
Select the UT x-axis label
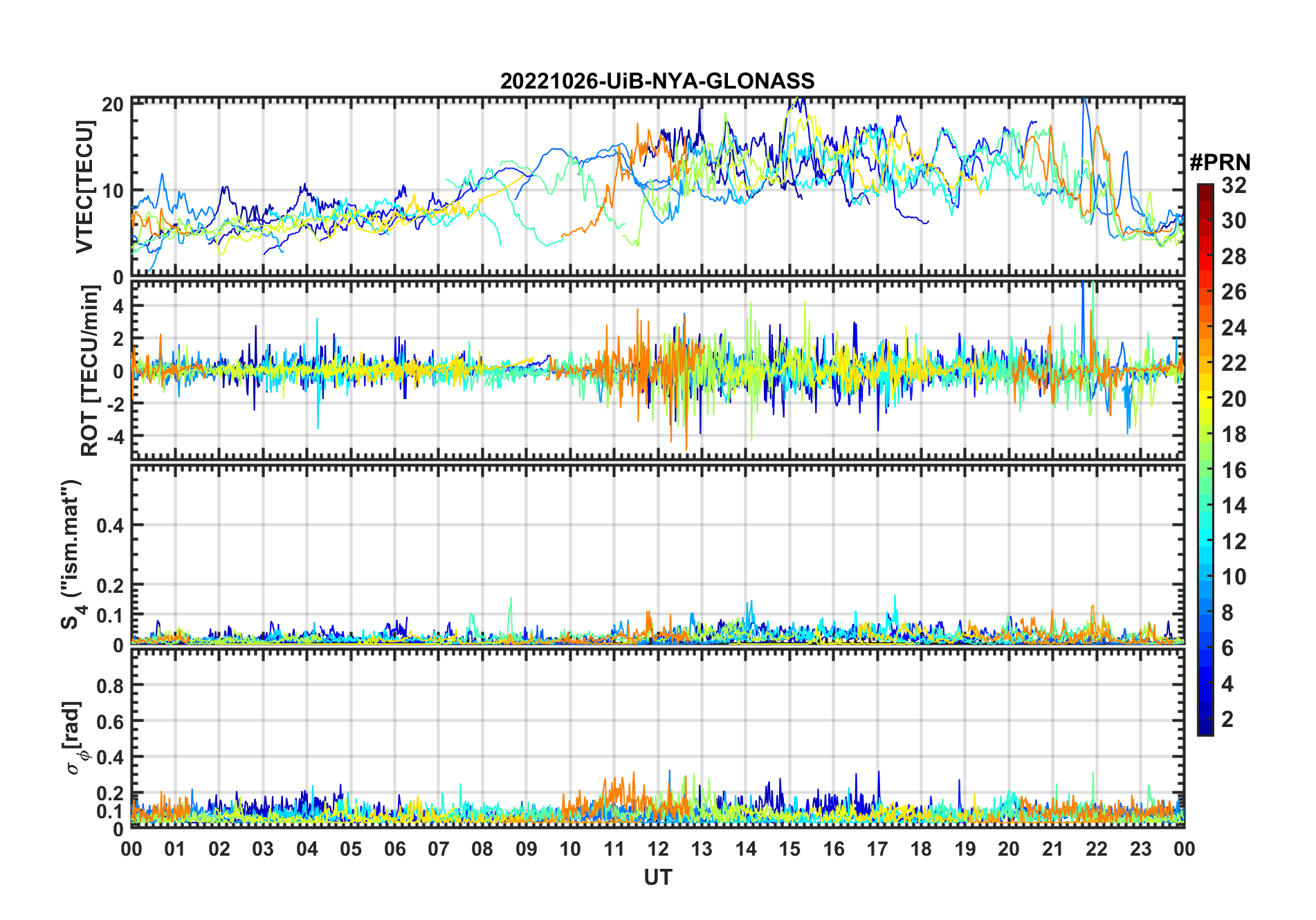tap(658, 877)
